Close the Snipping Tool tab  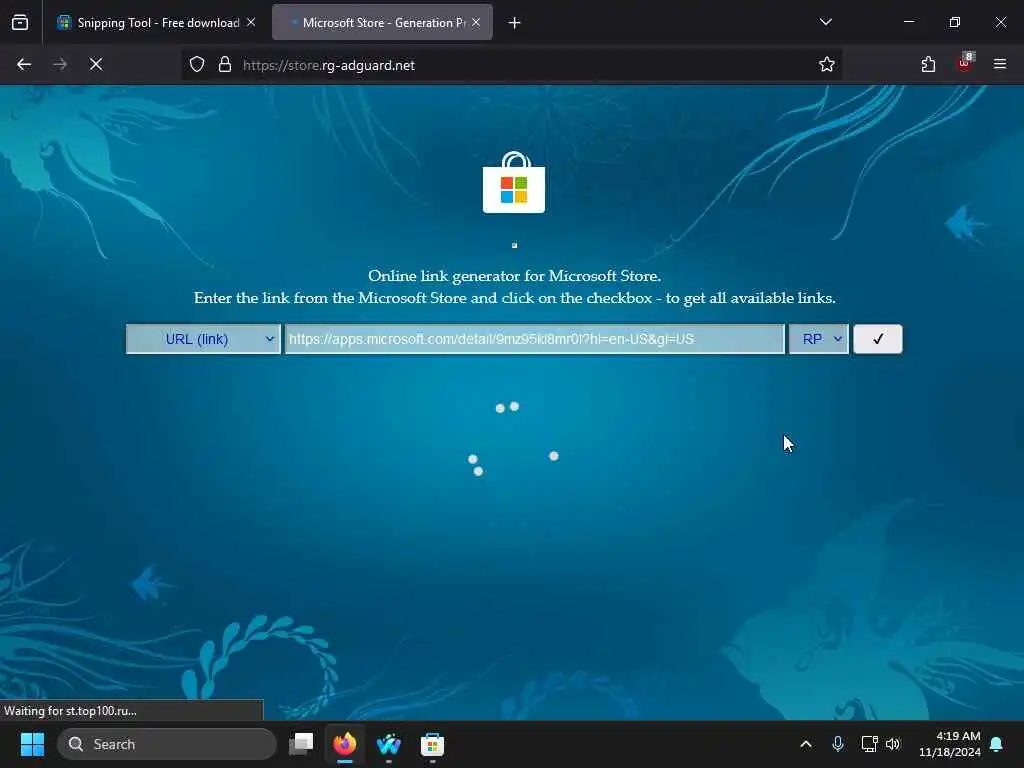[251, 22]
